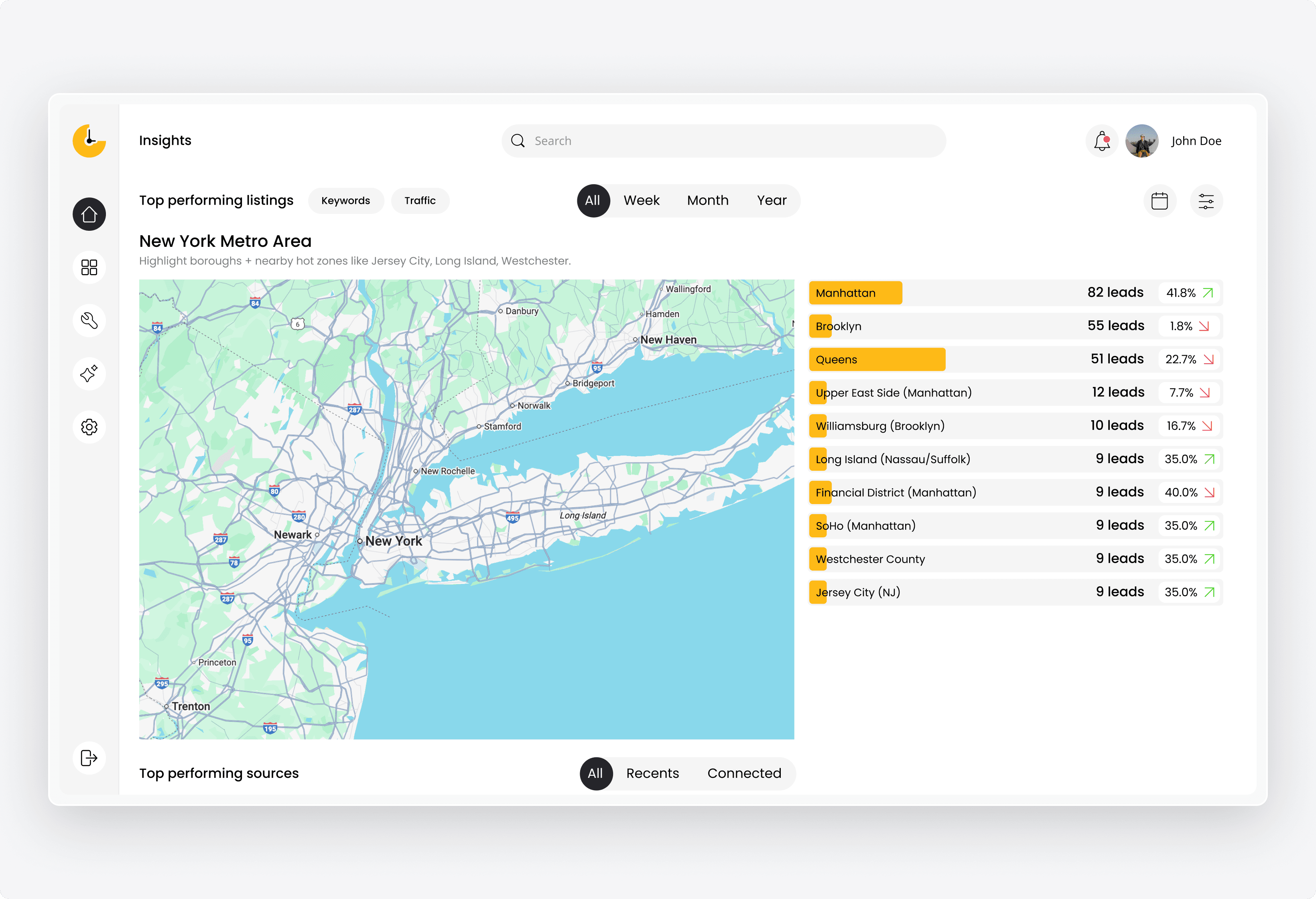Image resolution: width=1316 pixels, height=899 pixels.
Task: Select the Traffic chip
Action: pyautogui.click(x=420, y=201)
